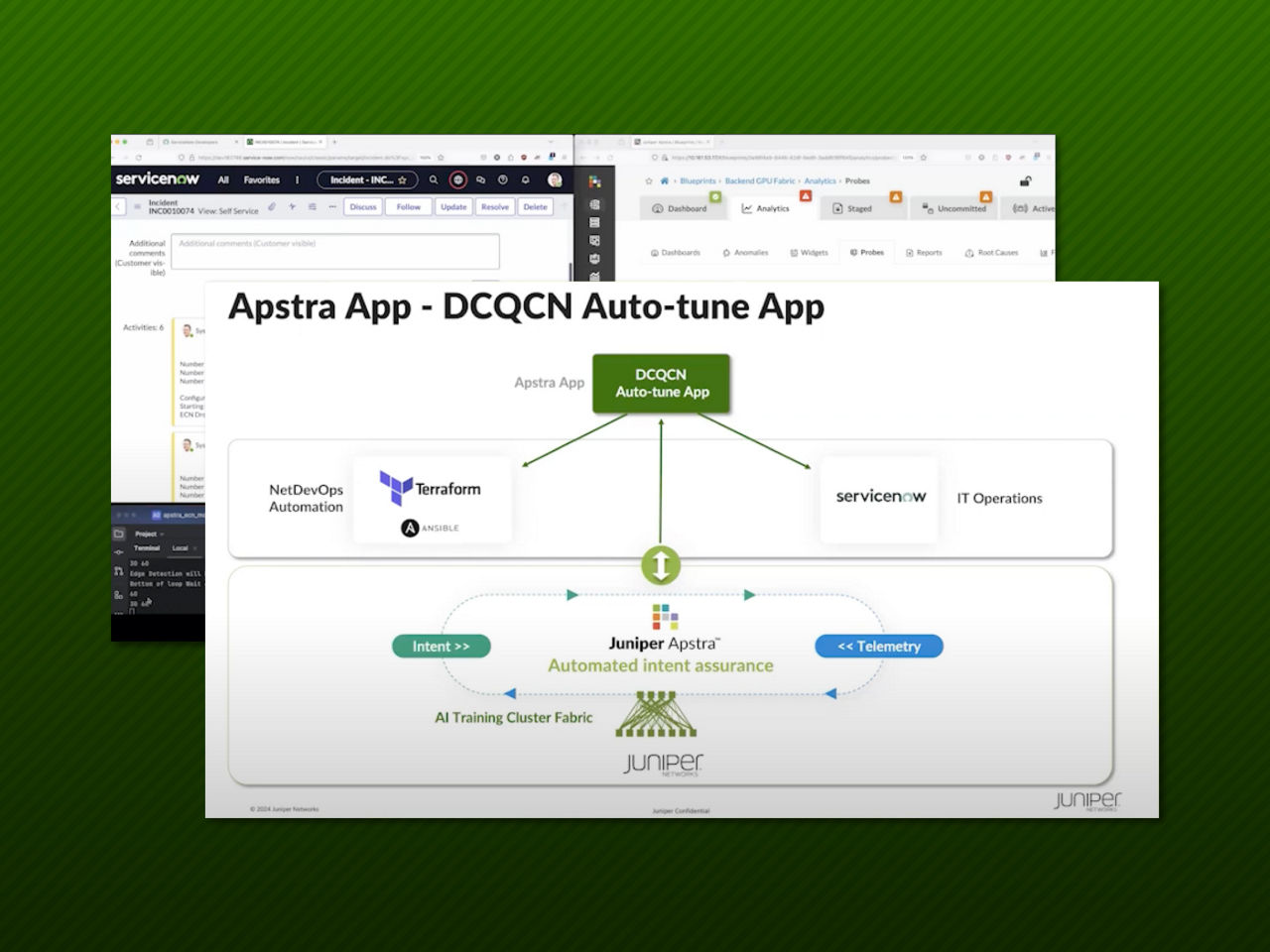The image size is (1270, 952).
Task: Open the three-dot more options on incident header
Action: [x=332, y=207]
